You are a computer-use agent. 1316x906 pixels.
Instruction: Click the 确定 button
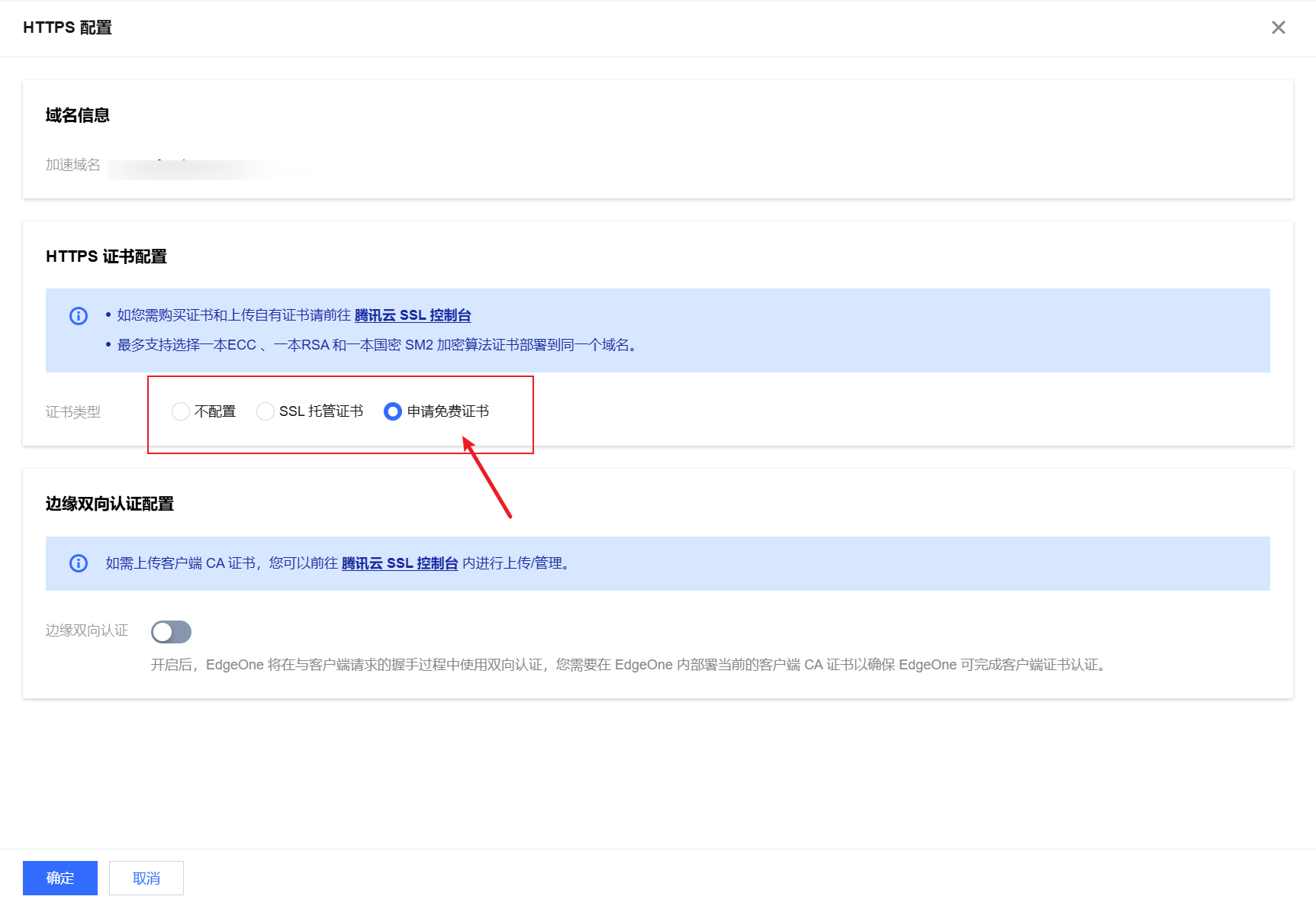60,878
